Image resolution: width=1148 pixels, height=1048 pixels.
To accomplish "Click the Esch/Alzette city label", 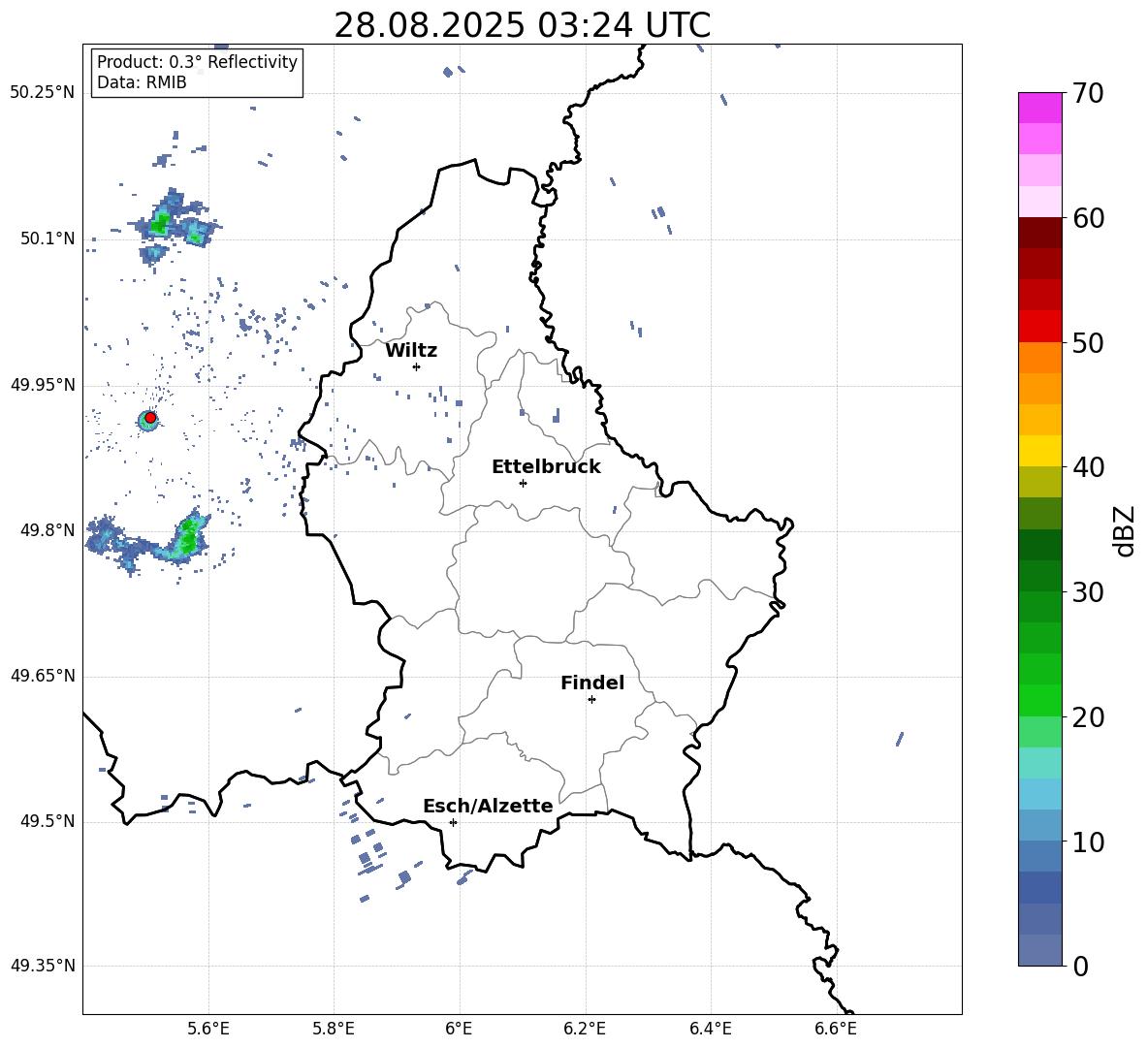I will point(488,806).
